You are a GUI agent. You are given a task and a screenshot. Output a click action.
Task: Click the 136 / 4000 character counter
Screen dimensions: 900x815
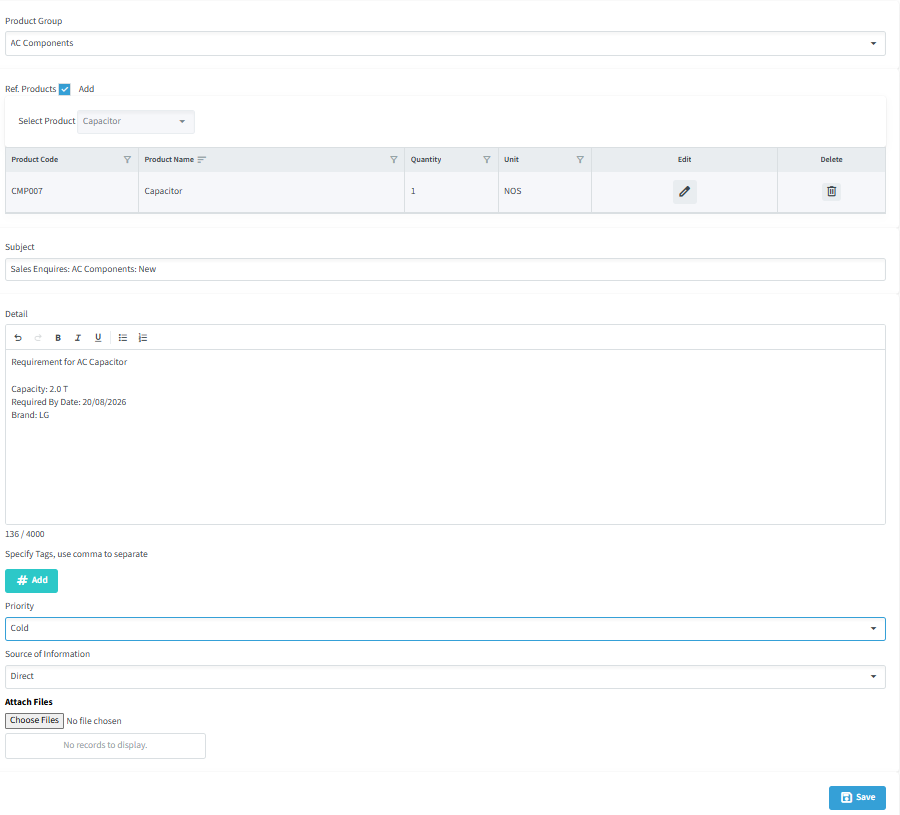25,534
